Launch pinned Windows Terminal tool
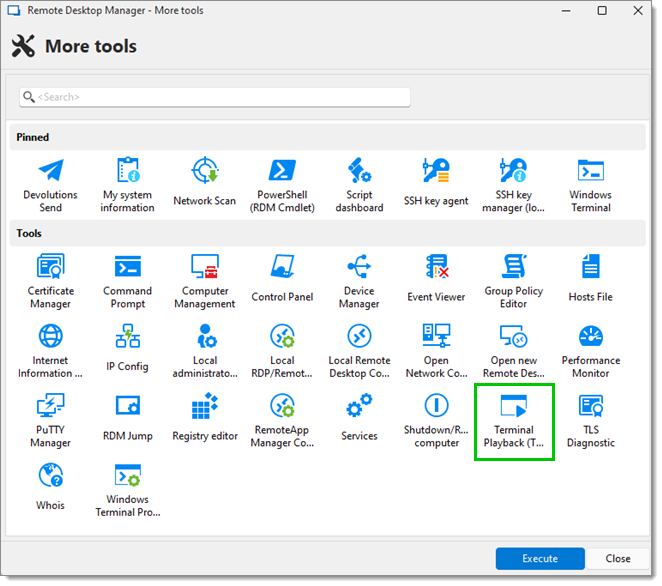Viewport: 662px width, 586px height. [591, 185]
